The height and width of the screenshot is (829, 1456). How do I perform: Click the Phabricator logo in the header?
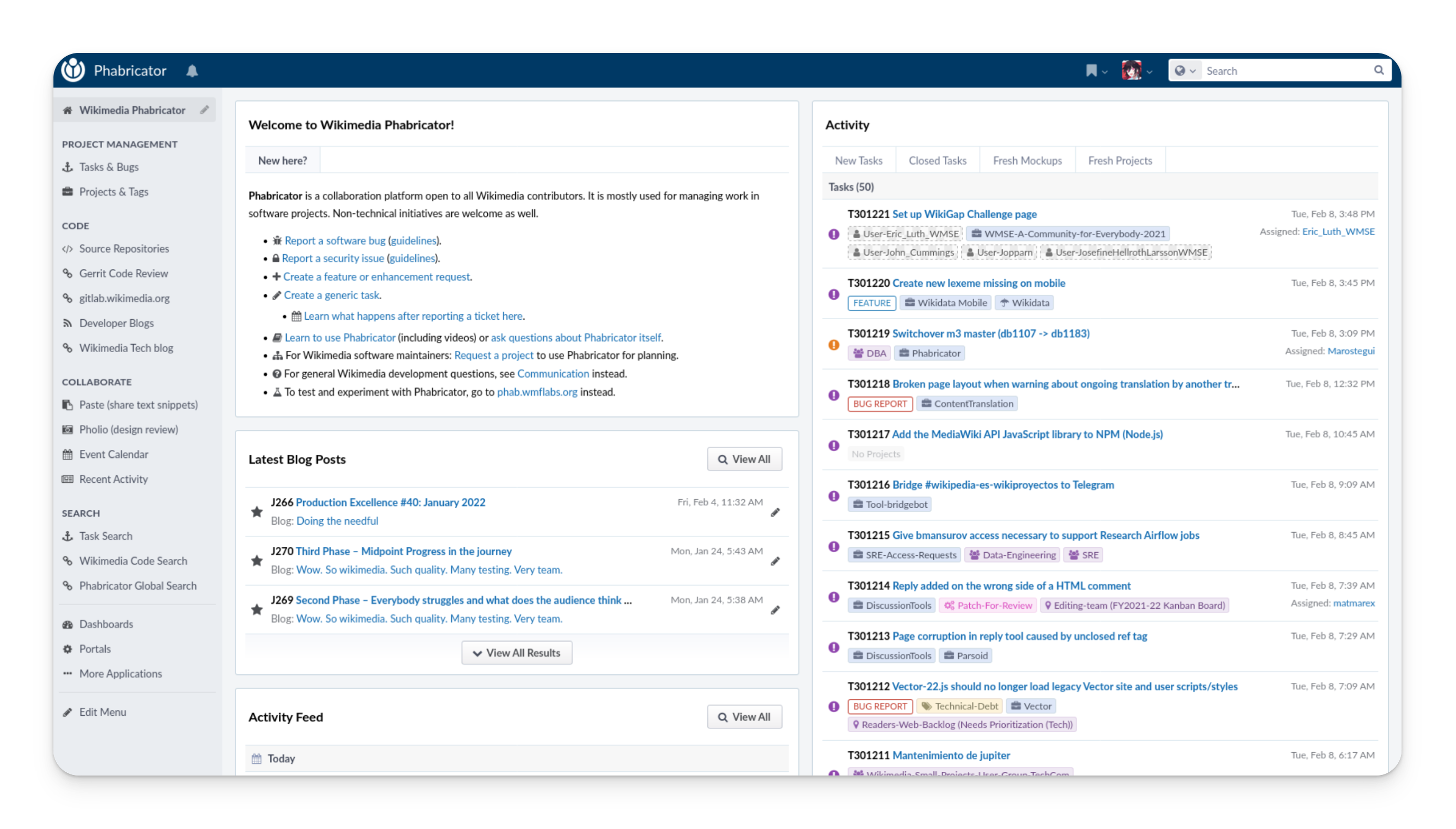click(x=74, y=70)
